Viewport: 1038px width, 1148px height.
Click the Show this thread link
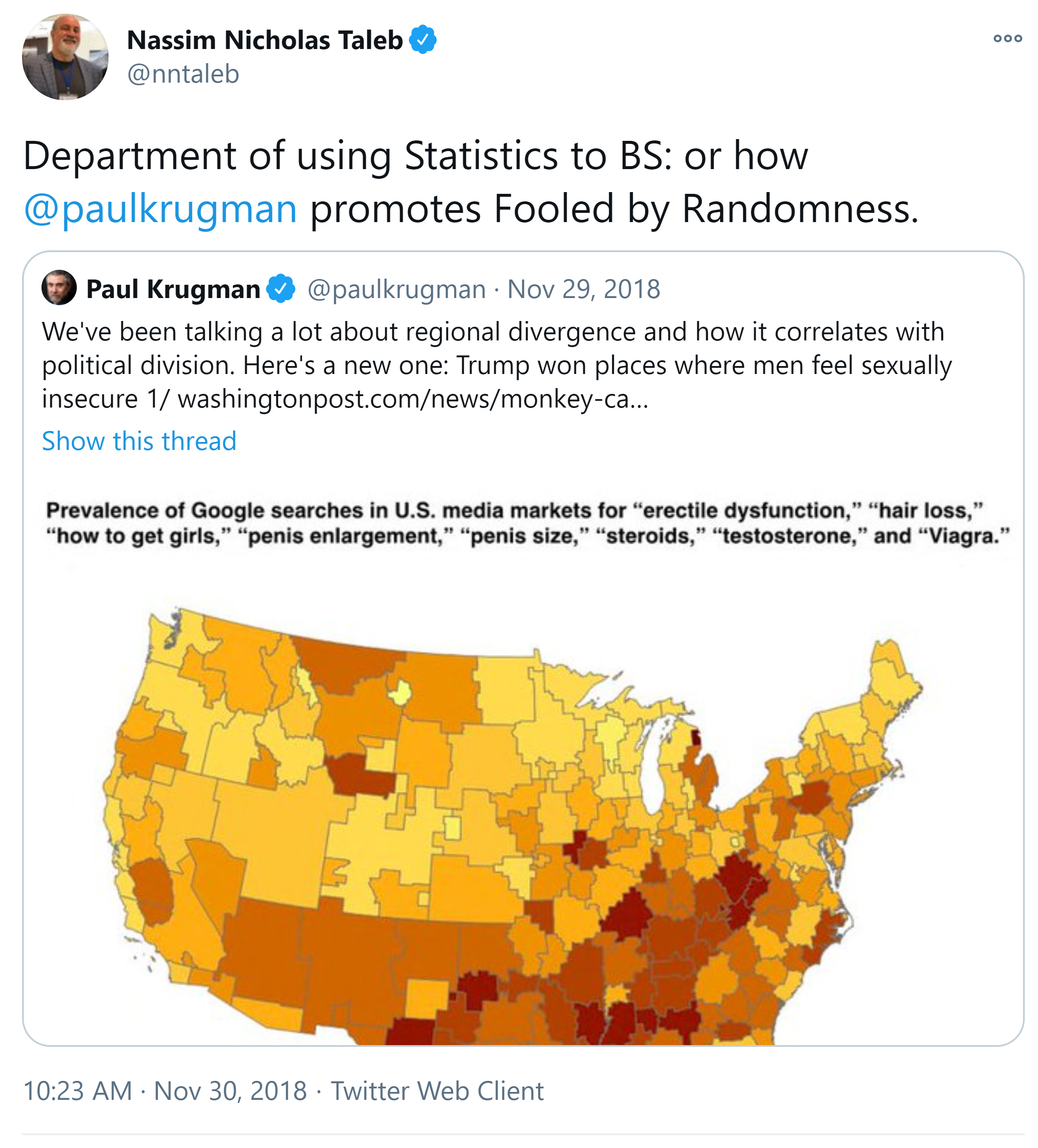139,442
